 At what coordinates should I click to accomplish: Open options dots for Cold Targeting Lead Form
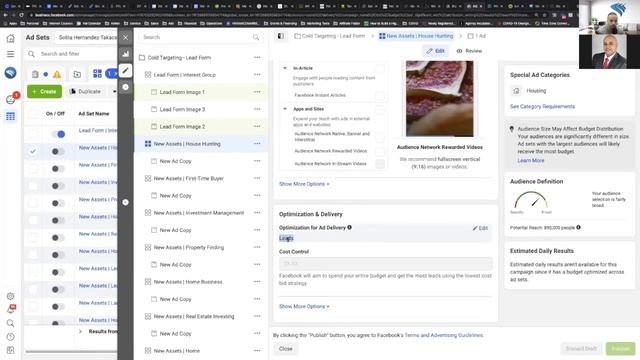tap(257, 58)
